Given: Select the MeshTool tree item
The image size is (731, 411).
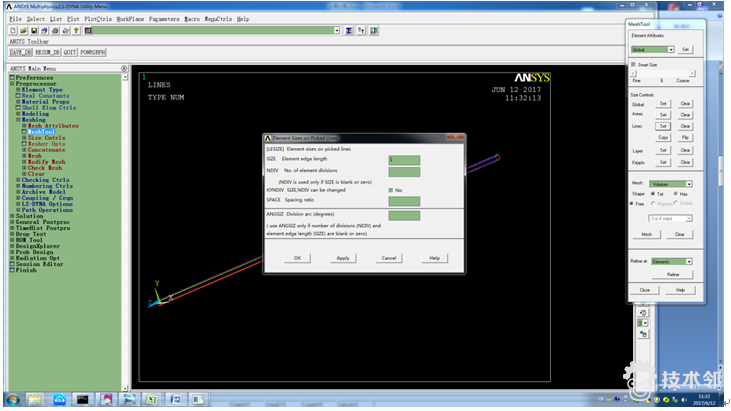Looking at the screenshot, I should pos(41,132).
